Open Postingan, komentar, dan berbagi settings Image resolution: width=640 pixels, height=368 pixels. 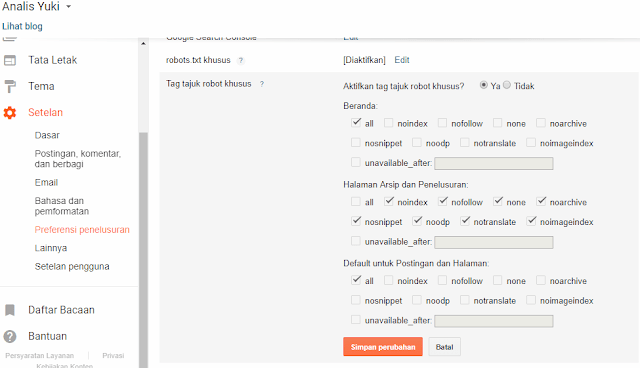tap(78, 159)
